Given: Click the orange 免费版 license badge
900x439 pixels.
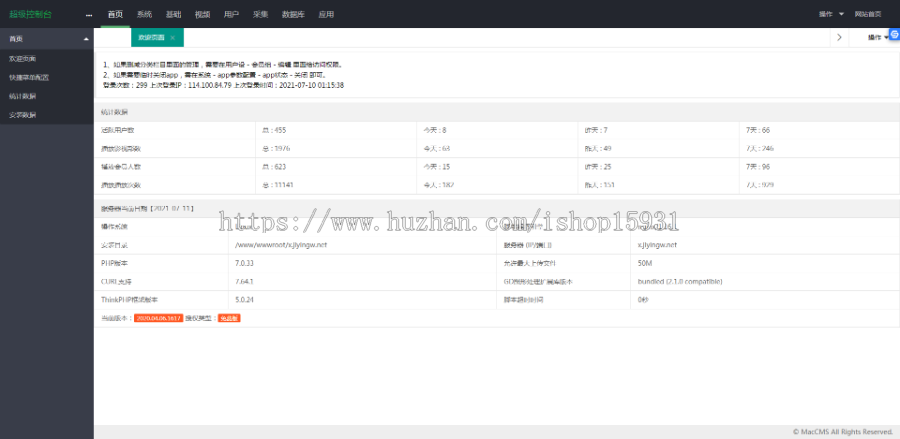Looking at the screenshot, I should pyautogui.click(x=229, y=318).
